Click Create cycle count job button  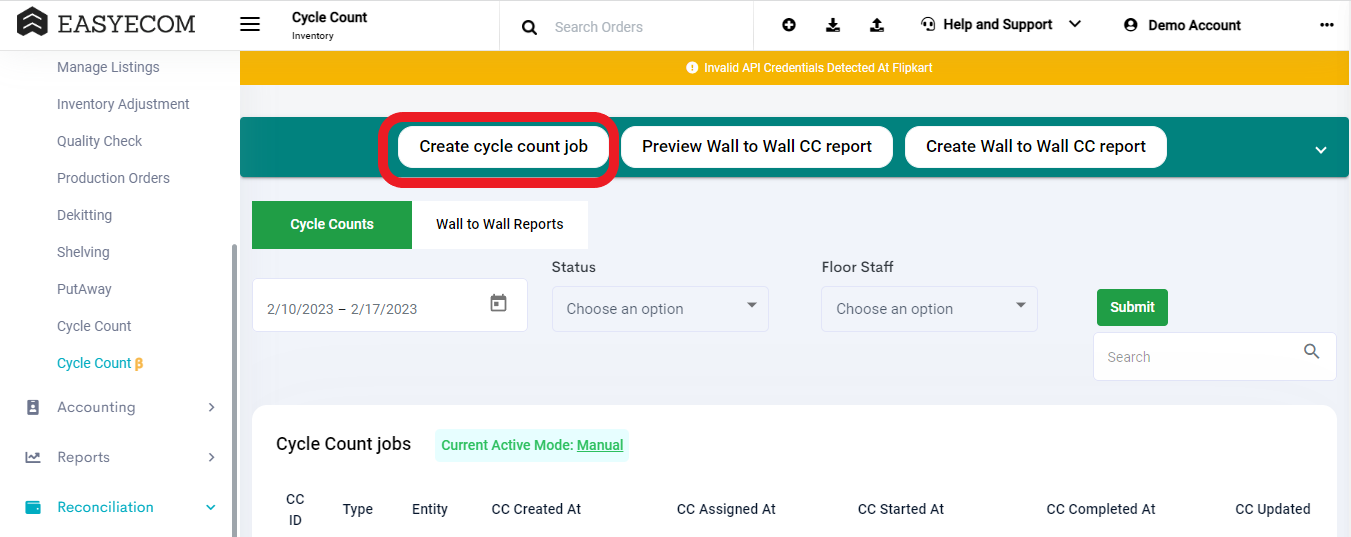(503, 146)
